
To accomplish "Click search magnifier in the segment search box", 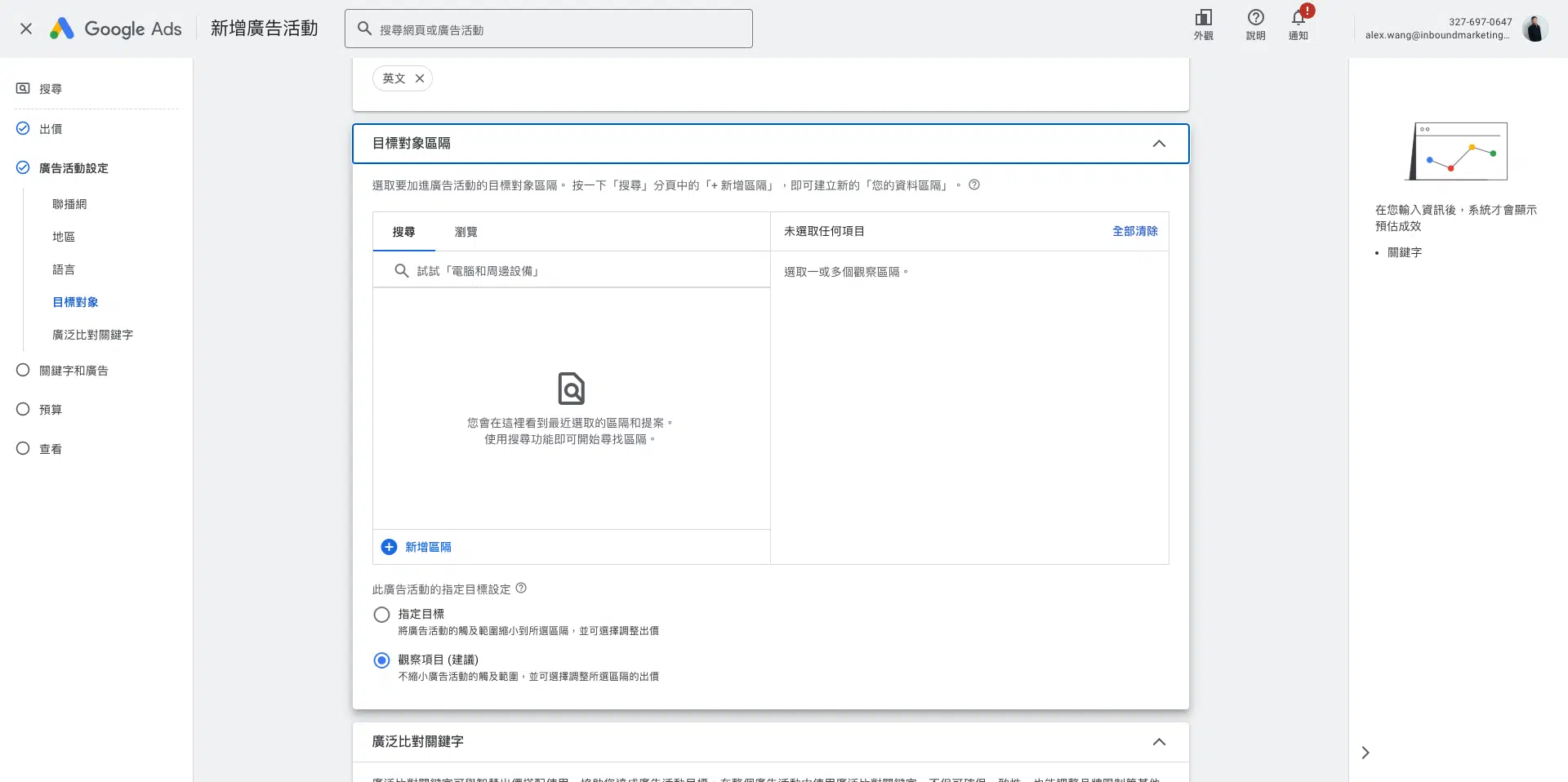I will pos(401,270).
